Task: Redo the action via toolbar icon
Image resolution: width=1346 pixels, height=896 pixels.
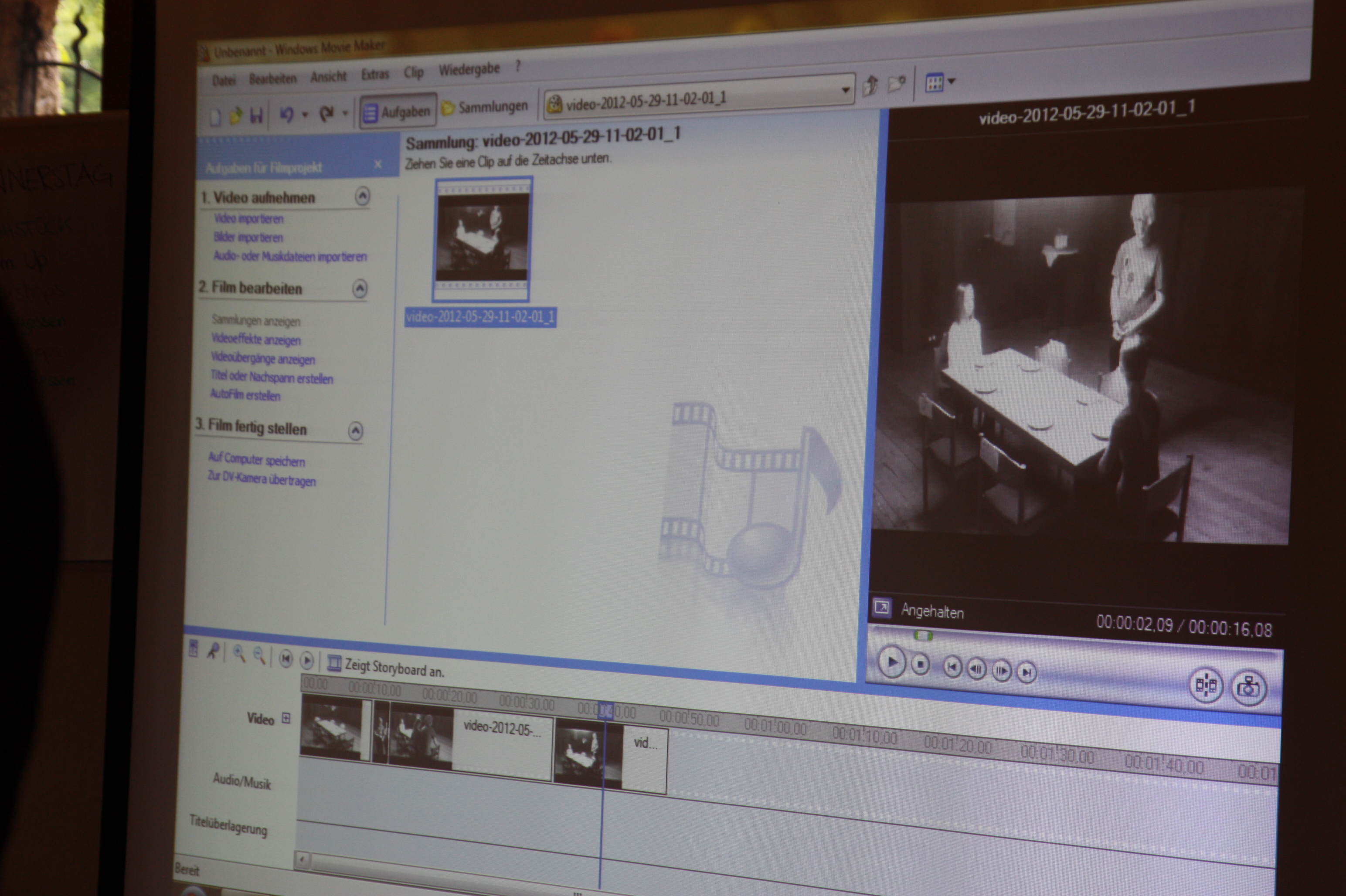Action: 326,114
